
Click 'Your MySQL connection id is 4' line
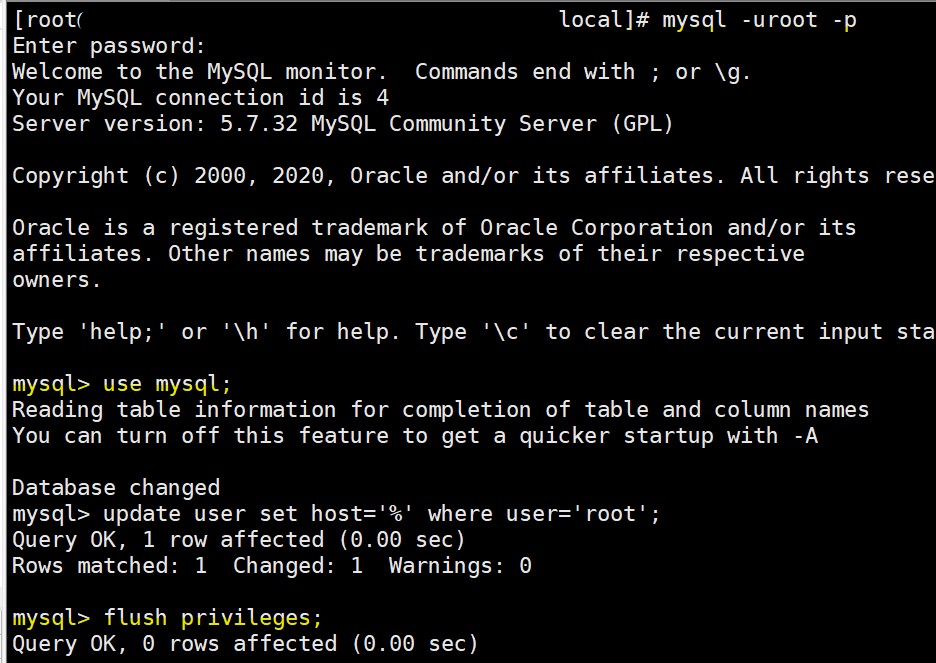[201, 98]
